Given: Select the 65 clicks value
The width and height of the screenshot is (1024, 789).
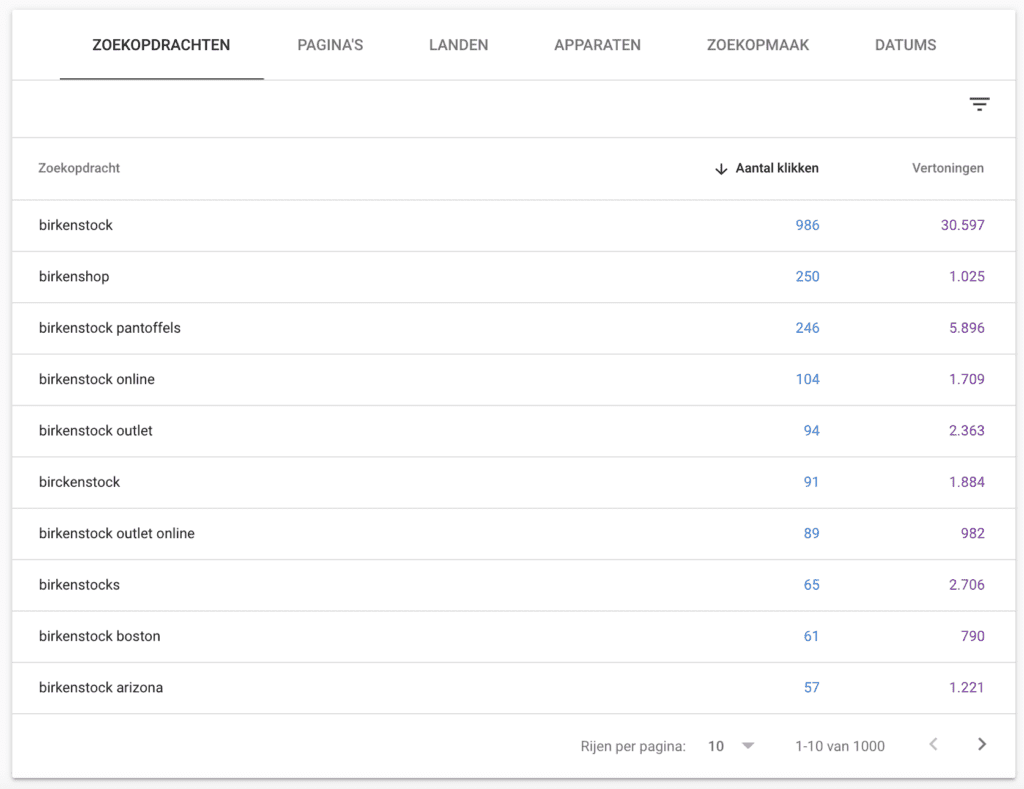Looking at the screenshot, I should [x=811, y=585].
